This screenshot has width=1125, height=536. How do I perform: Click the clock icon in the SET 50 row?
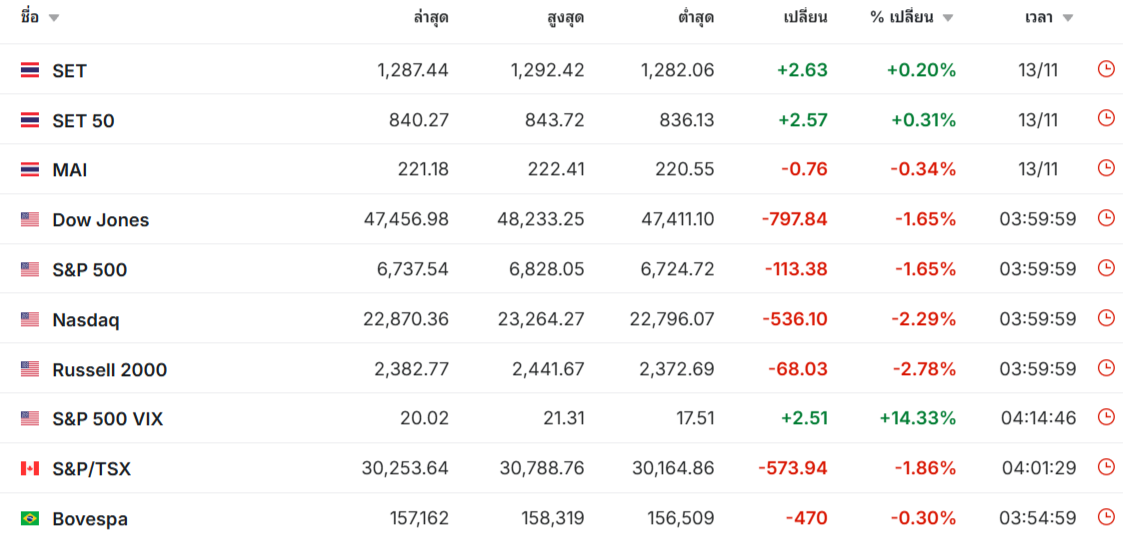click(1106, 118)
